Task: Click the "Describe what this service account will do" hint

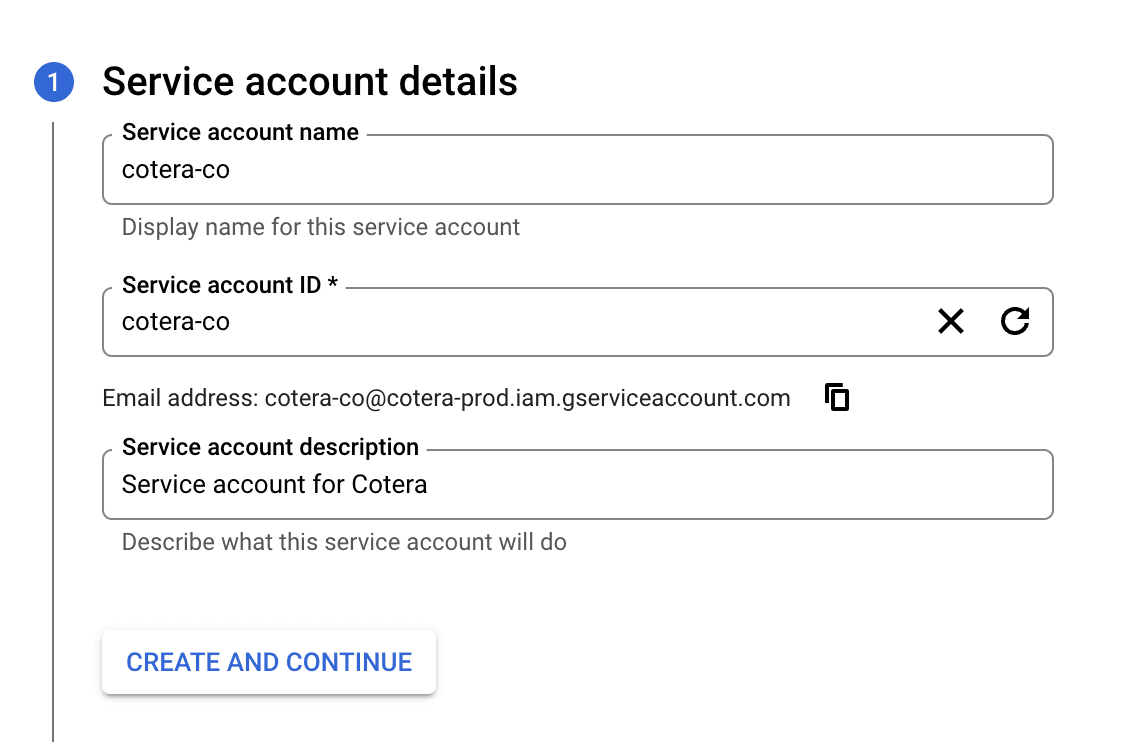Action: coord(344,543)
